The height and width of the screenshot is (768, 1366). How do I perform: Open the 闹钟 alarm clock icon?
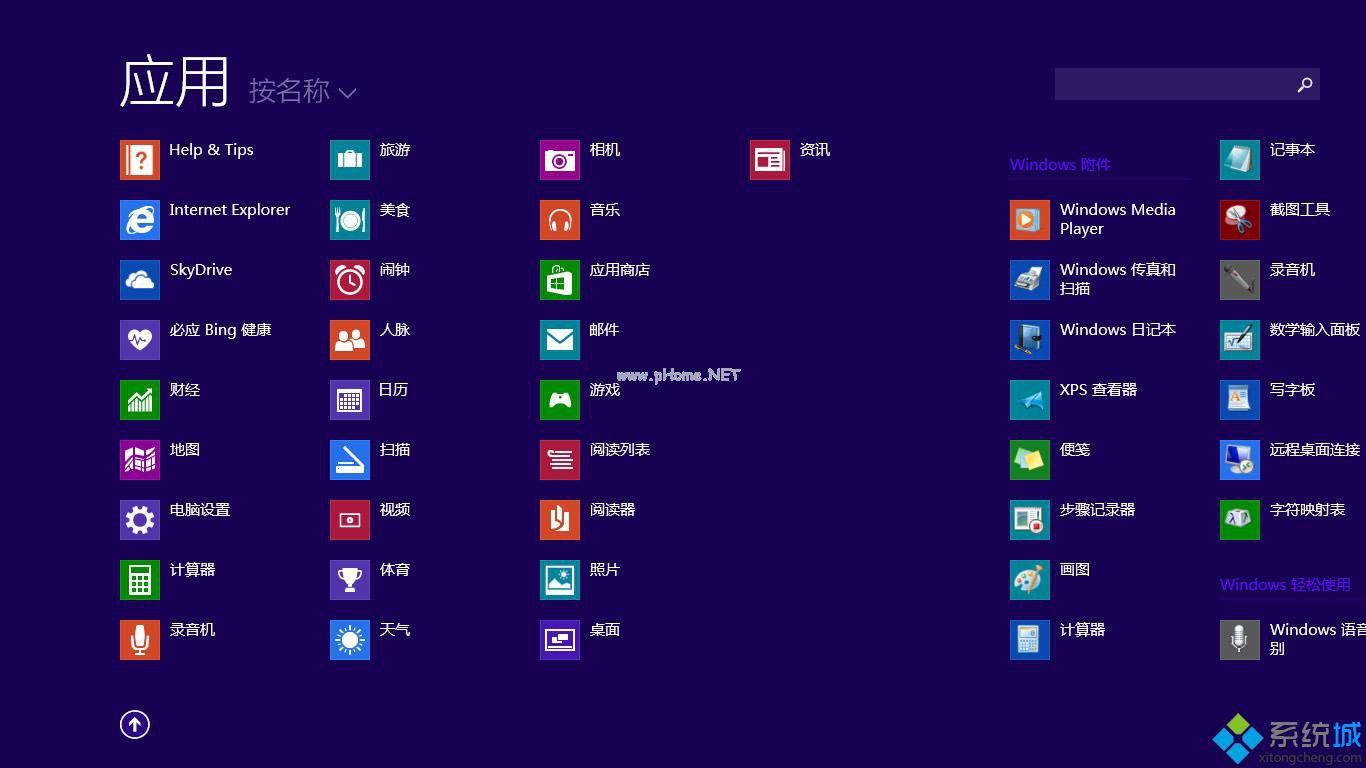(350, 280)
